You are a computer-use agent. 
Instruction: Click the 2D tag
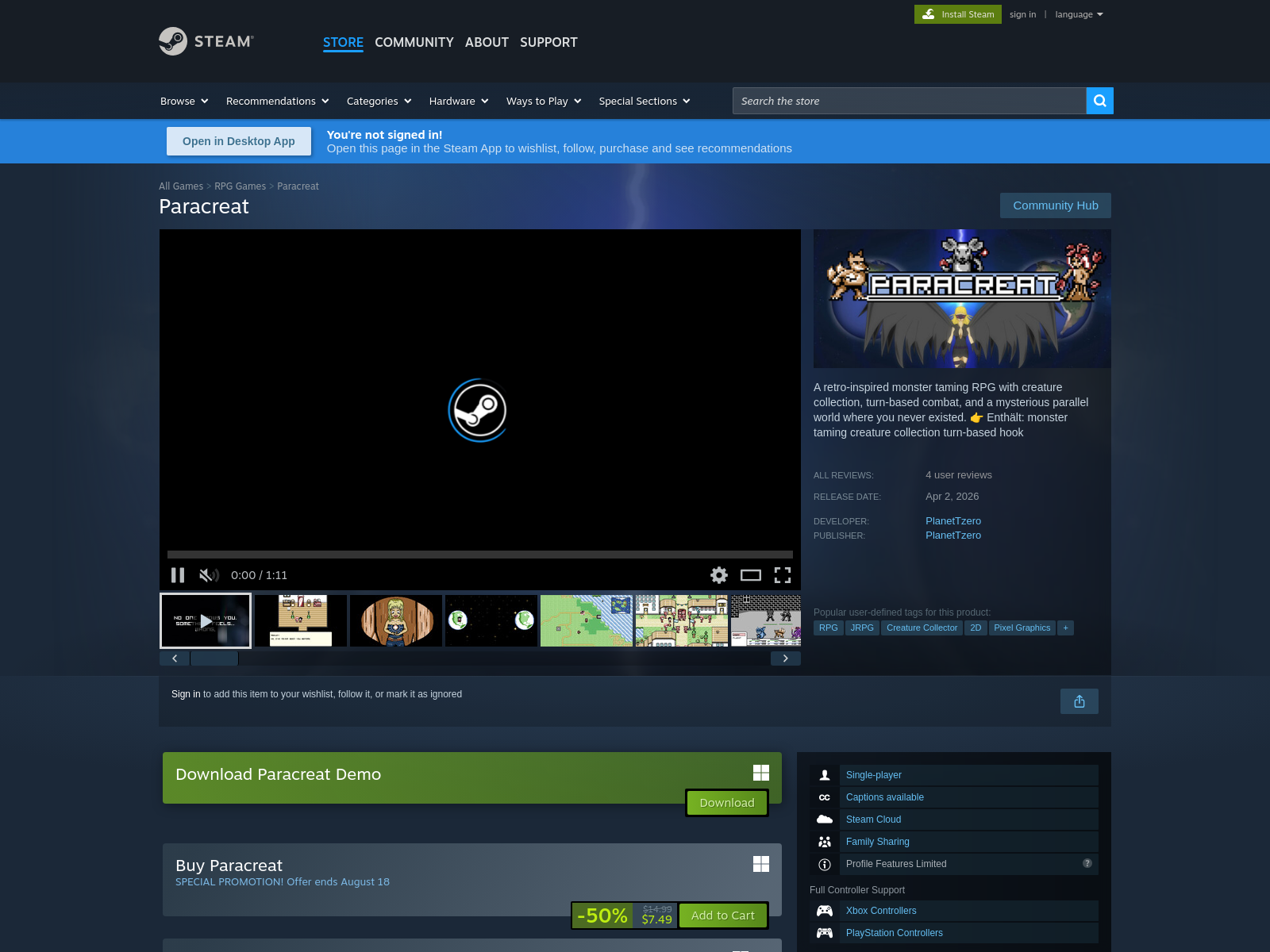pos(976,628)
